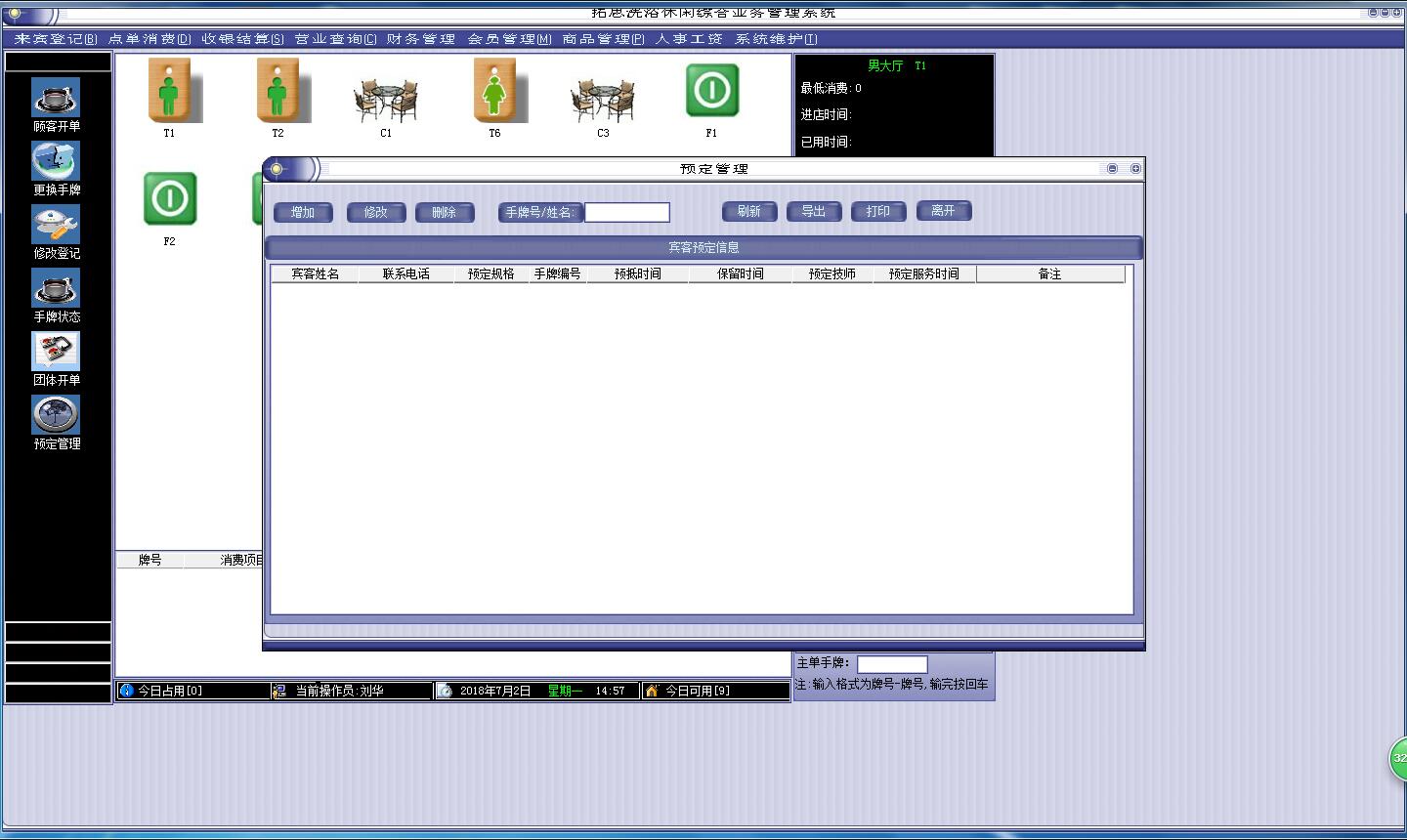Refresh the list with 刷新
1407x840 pixels.
coord(749,211)
